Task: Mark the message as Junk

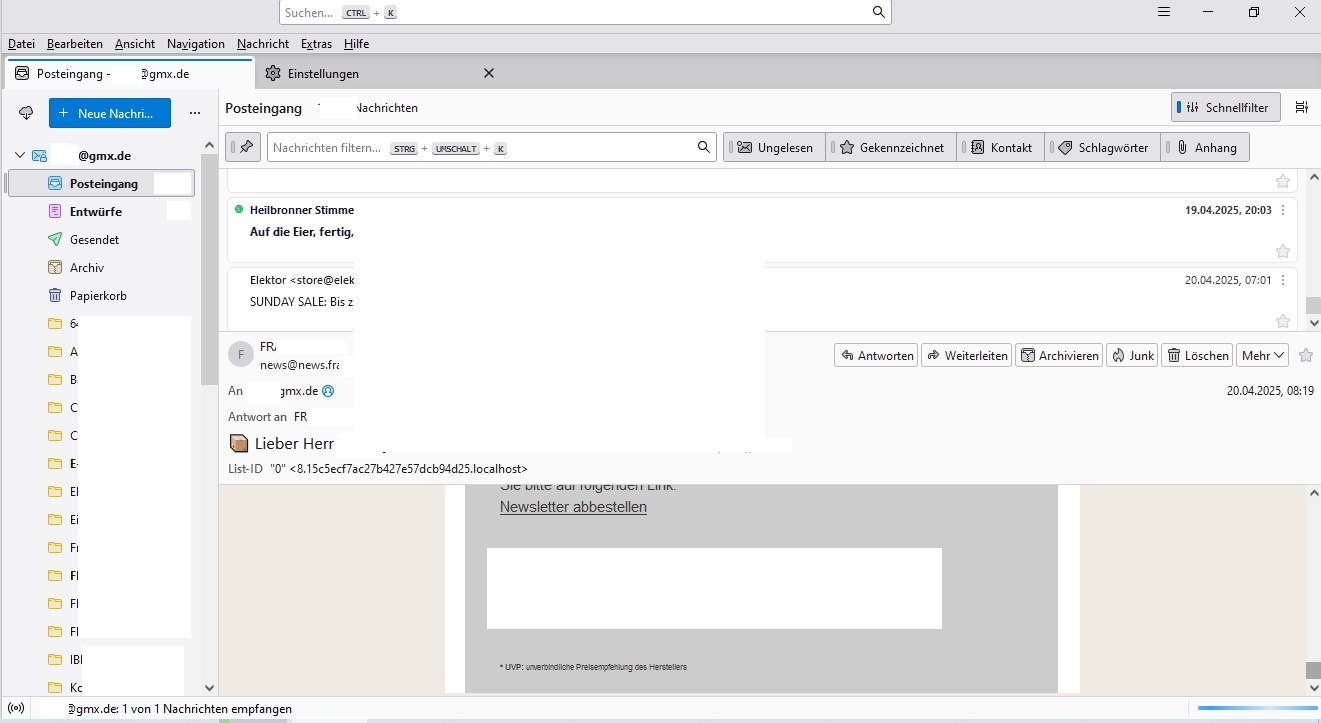Action: pyautogui.click(x=1132, y=355)
